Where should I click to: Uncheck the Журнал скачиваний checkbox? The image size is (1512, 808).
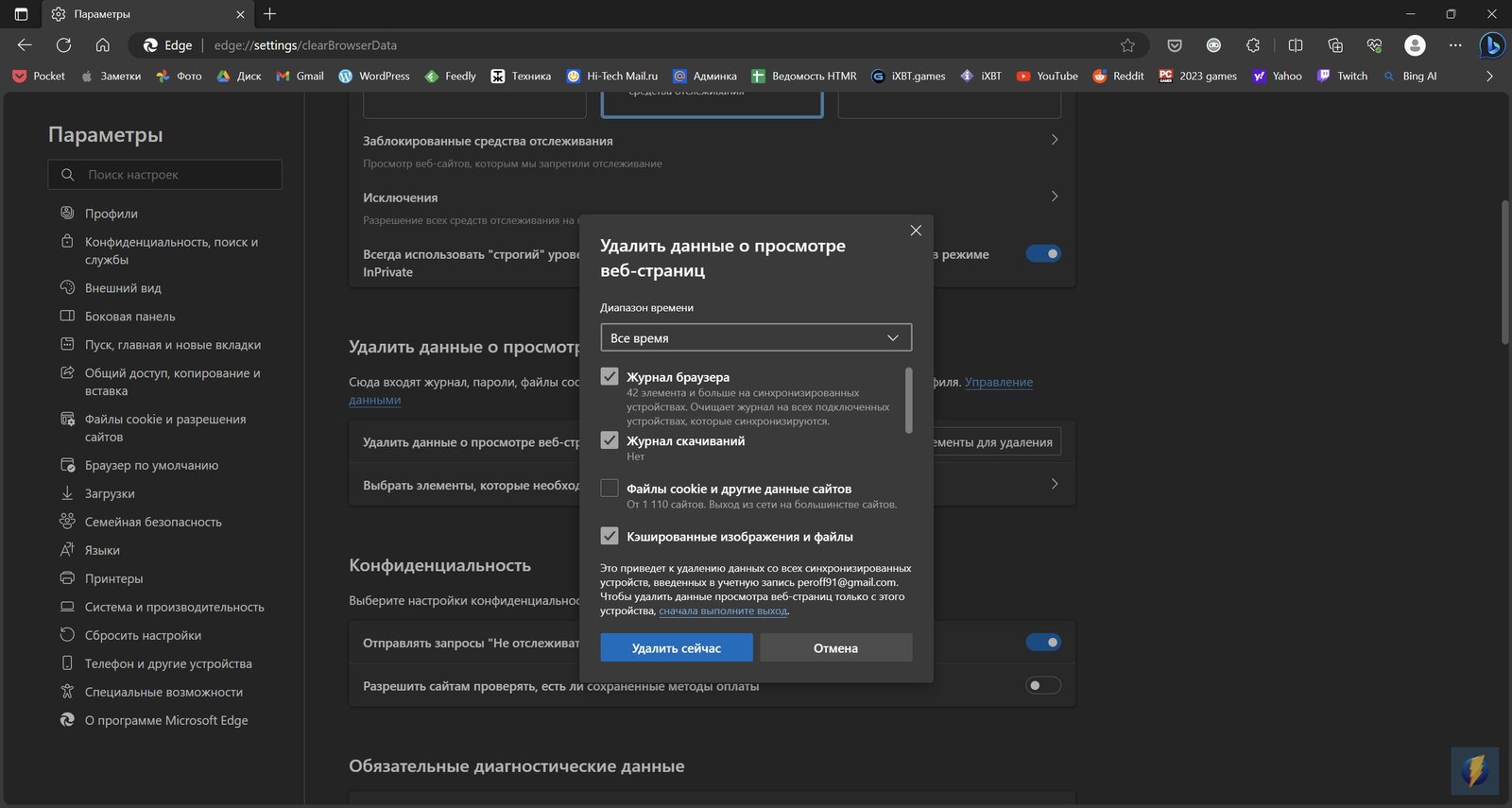610,440
